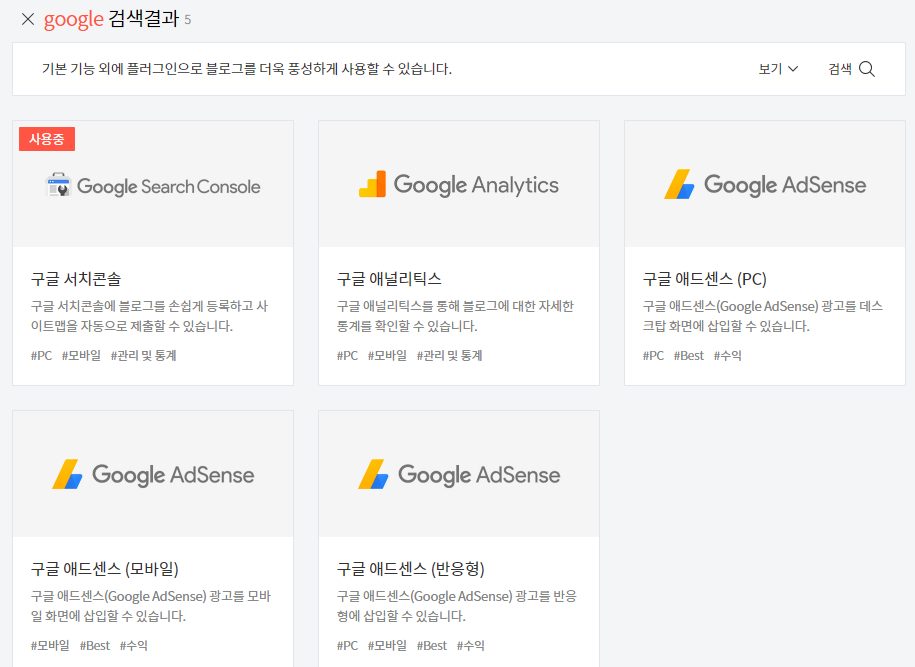Click #관리 및 통계 tag on 구글 애널리틱스 card

pyautogui.click(x=449, y=355)
